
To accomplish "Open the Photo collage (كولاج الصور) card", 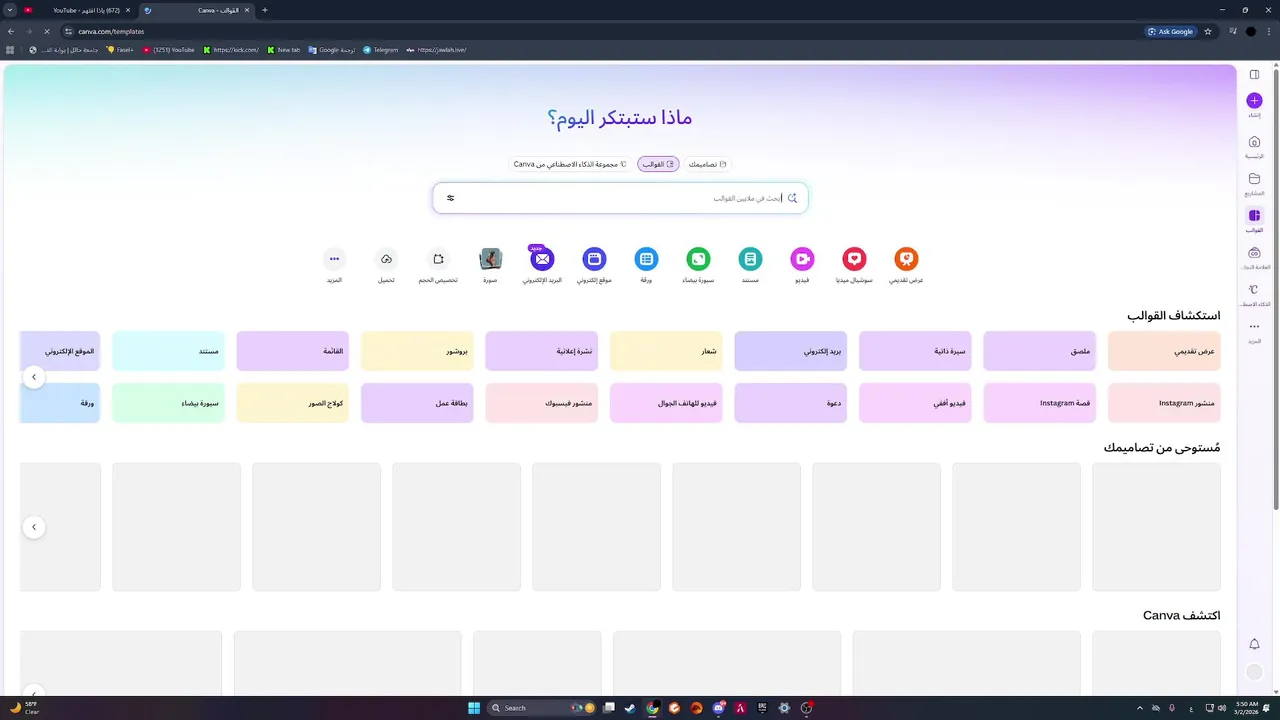I will point(292,403).
